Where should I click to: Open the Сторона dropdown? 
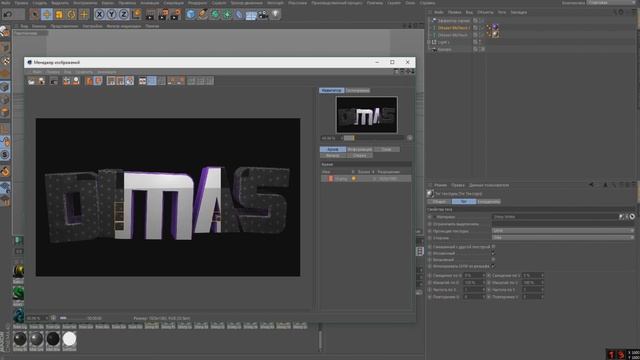point(563,238)
